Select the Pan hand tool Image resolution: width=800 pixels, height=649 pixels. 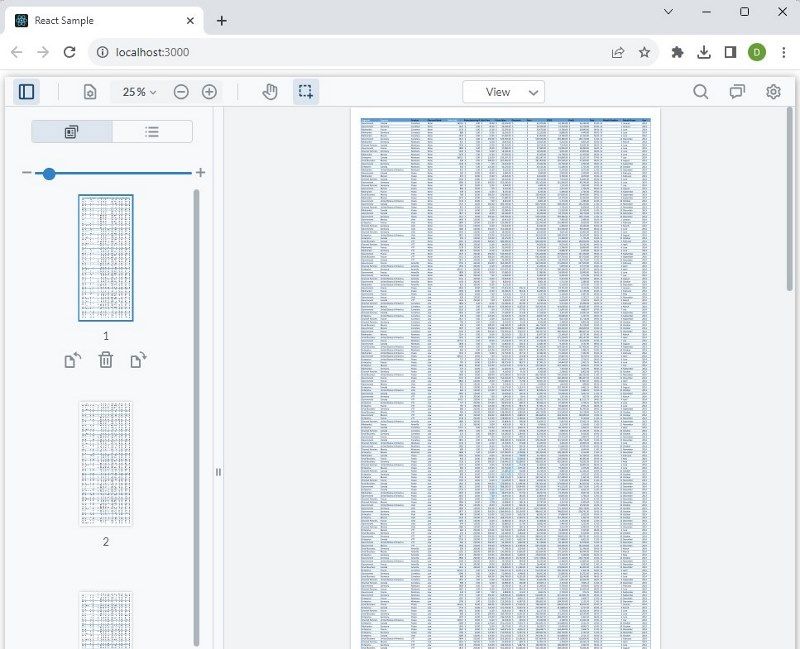click(270, 92)
